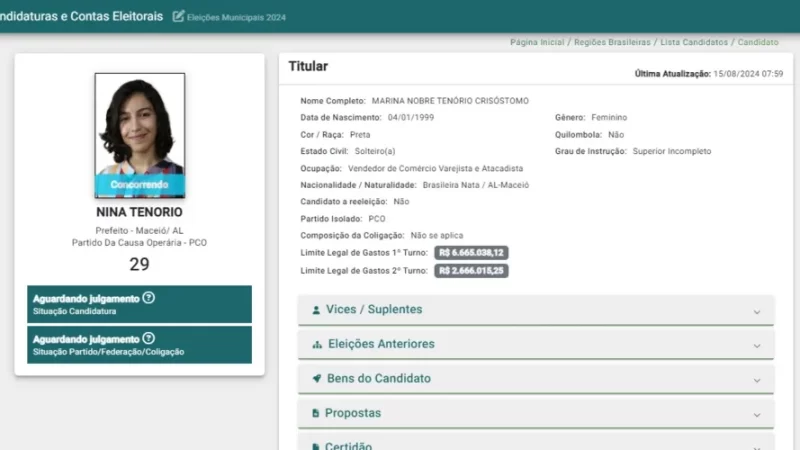Click the Concorrendo badge on the photo

click(139, 185)
